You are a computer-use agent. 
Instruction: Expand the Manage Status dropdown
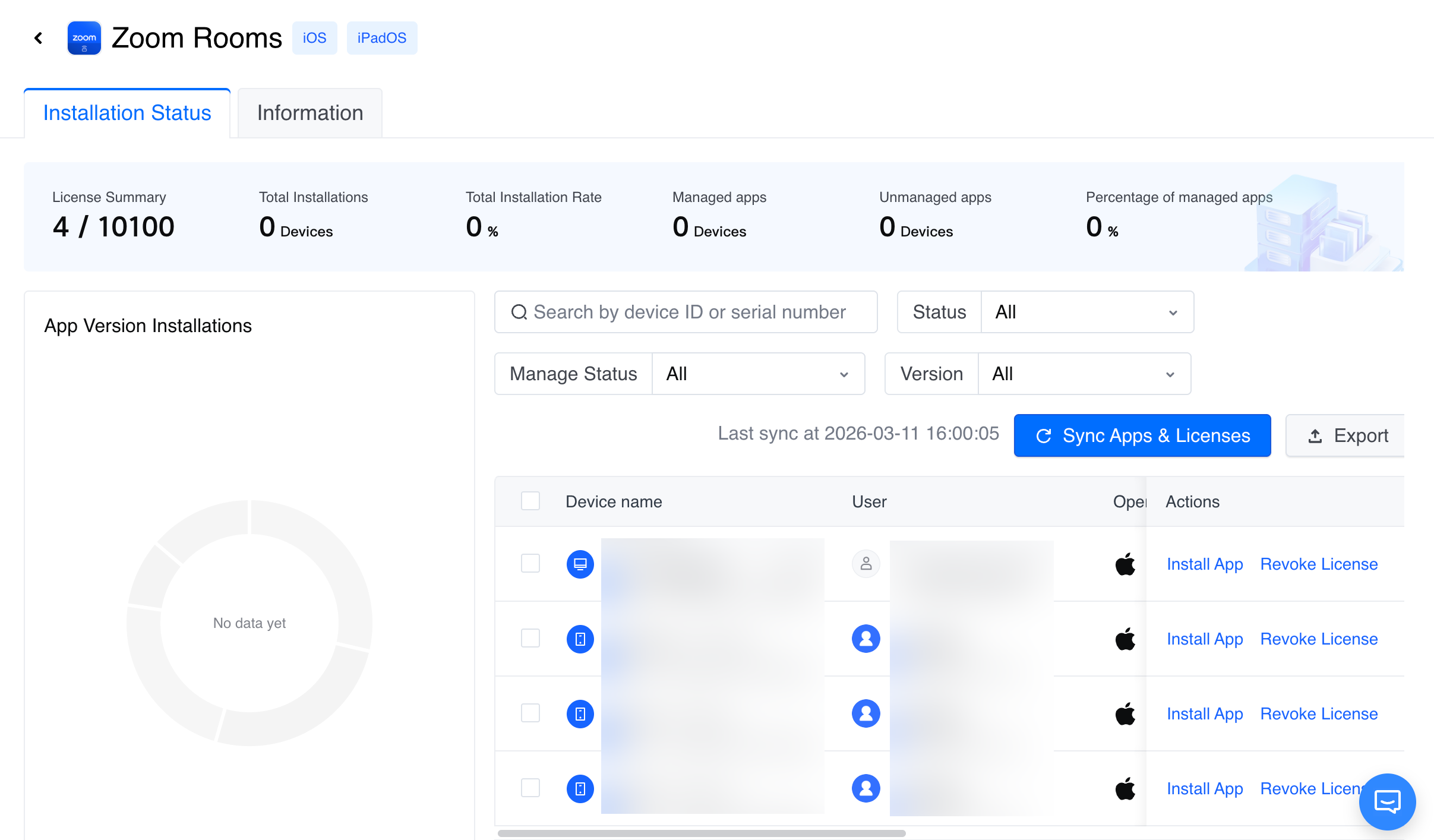[x=757, y=374]
